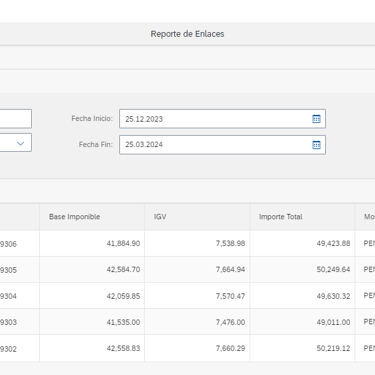Expand the dropdown chevron left of Fecha Fin
375x375 pixels.
point(20,143)
